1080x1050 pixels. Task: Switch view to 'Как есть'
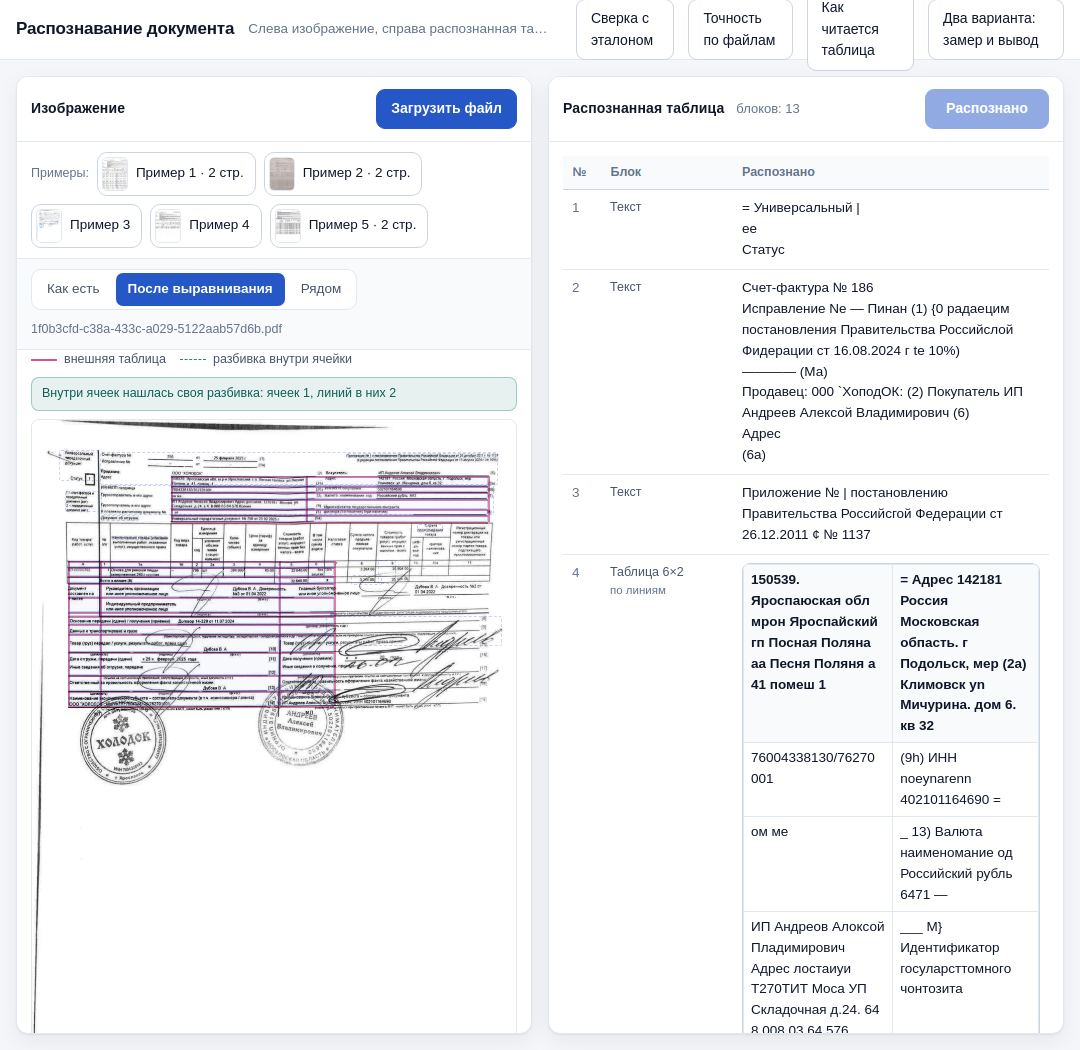pyautogui.click(x=73, y=289)
